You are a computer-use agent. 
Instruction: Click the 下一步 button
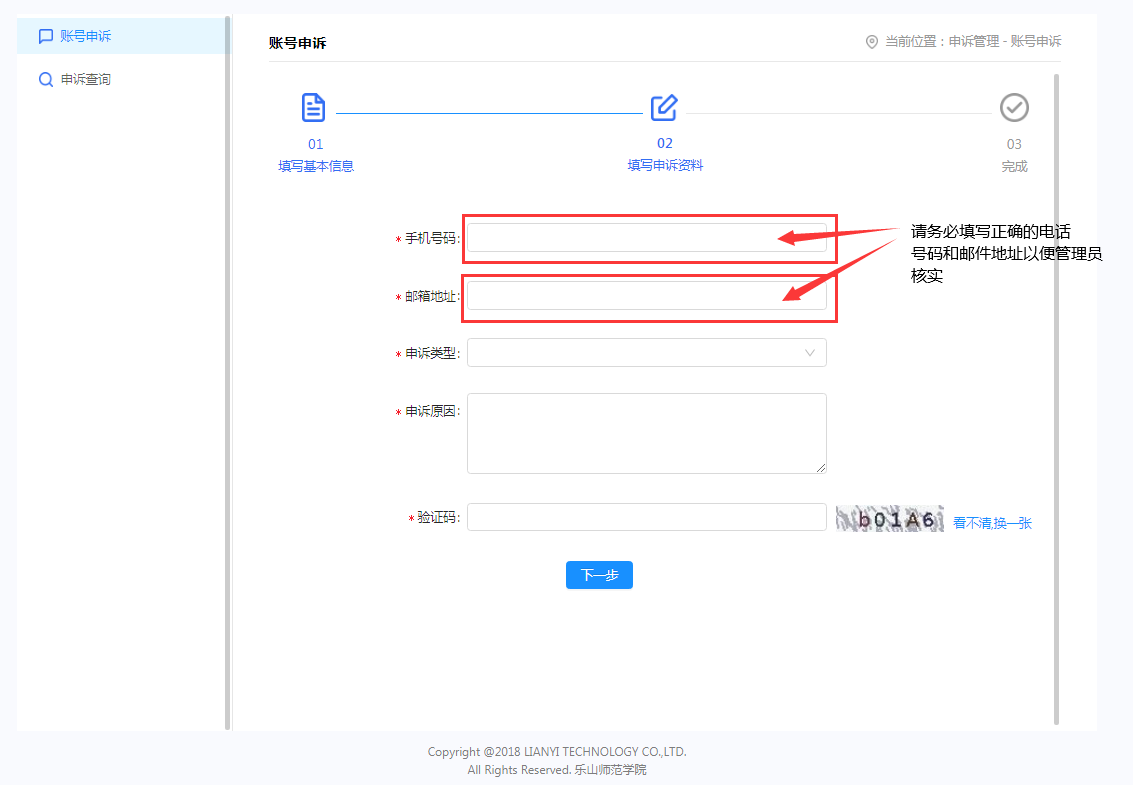coord(599,575)
